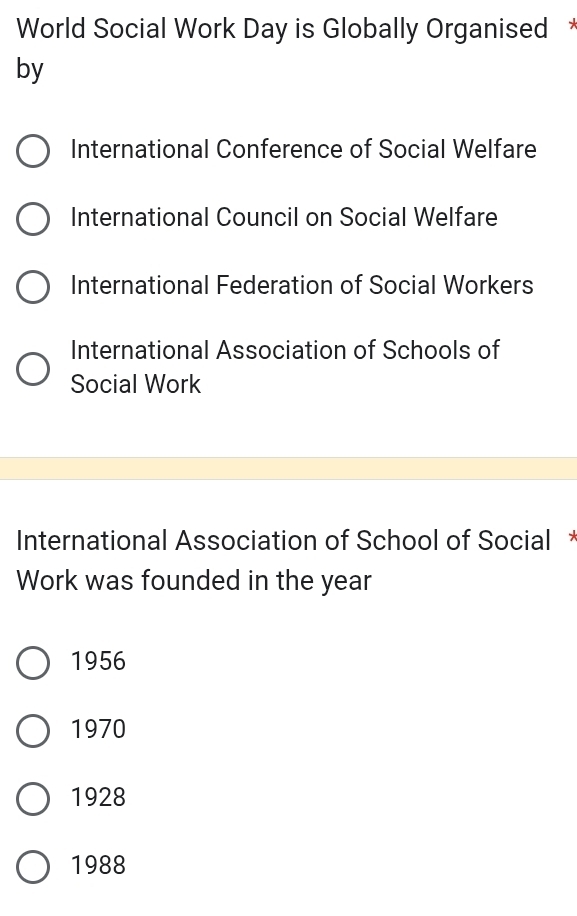Select International Council on Social Welfare option
The image size is (577, 916).
[33, 219]
